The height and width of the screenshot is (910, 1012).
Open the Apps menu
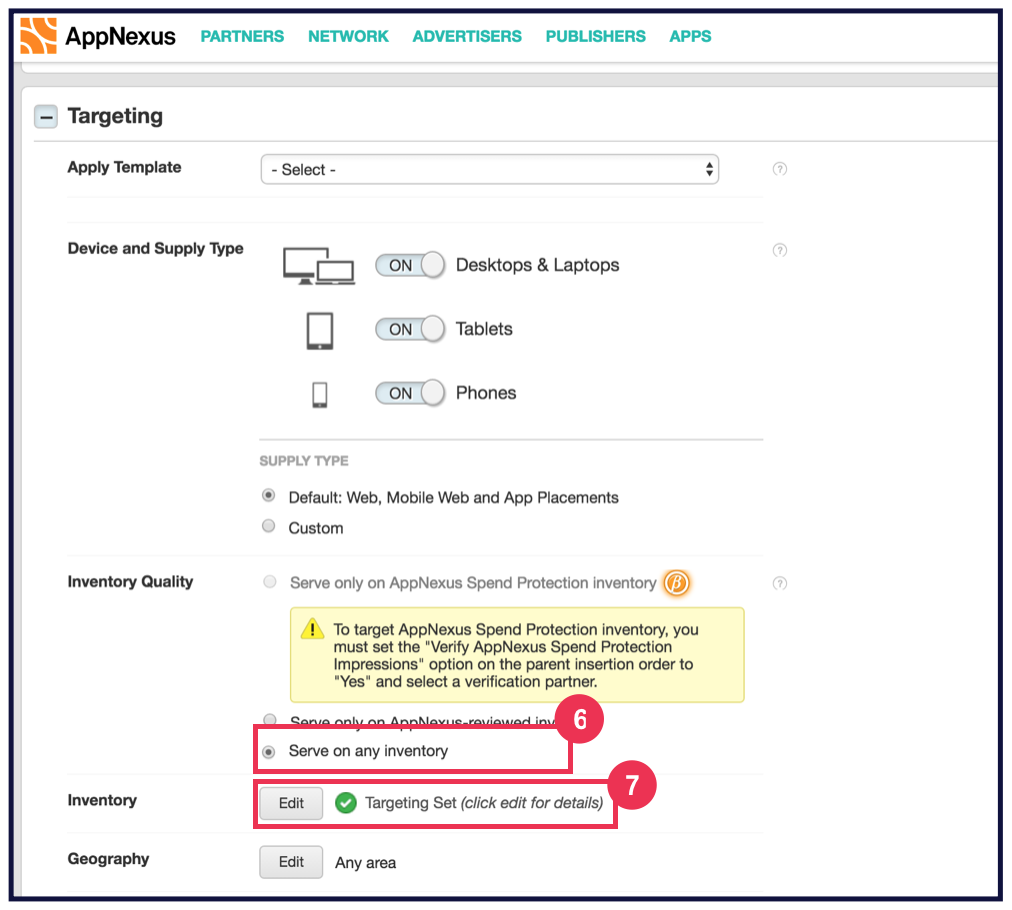pyautogui.click(x=690, y=36)
